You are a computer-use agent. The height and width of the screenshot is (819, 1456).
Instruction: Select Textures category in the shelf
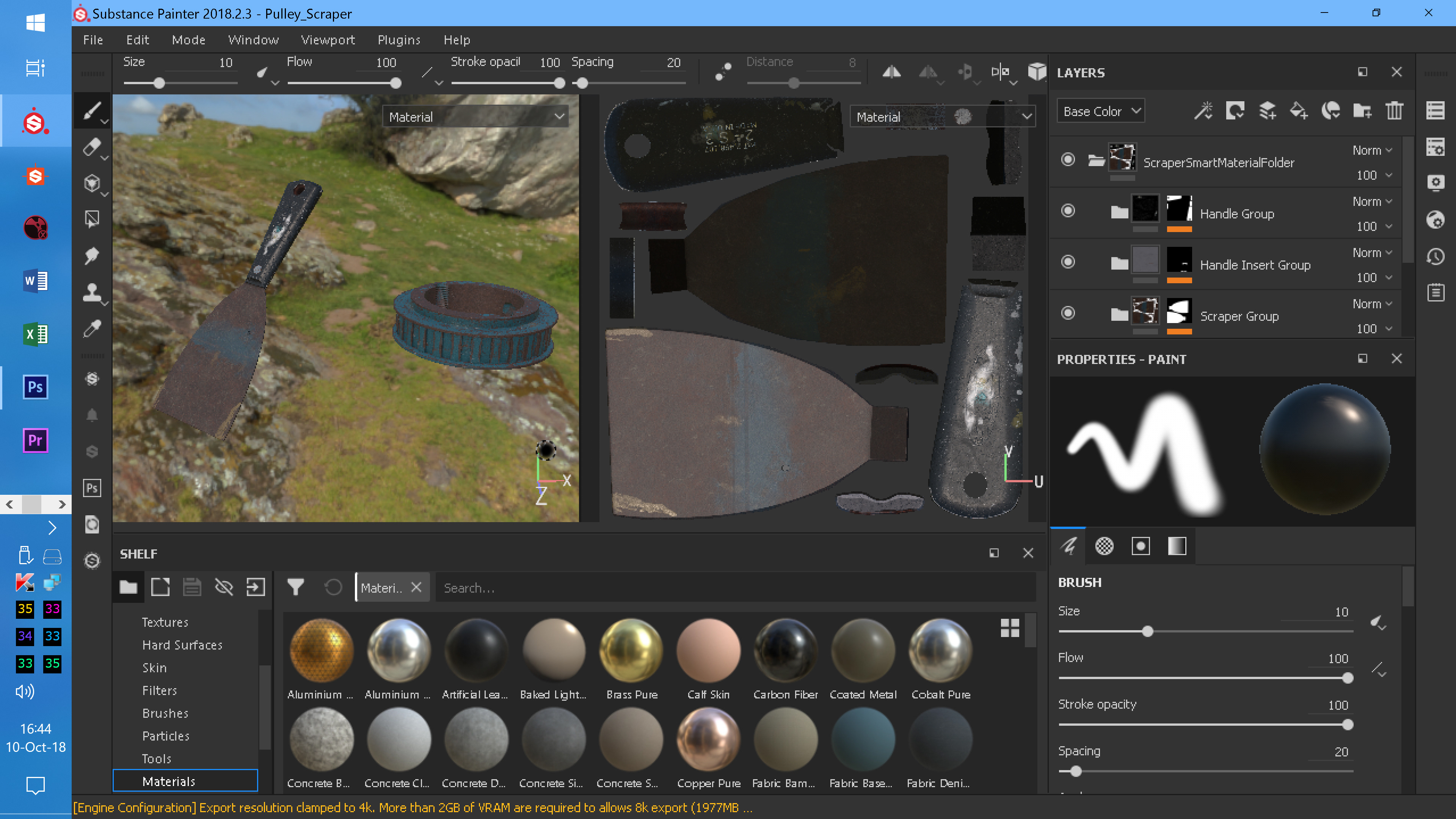pos(165,622)
